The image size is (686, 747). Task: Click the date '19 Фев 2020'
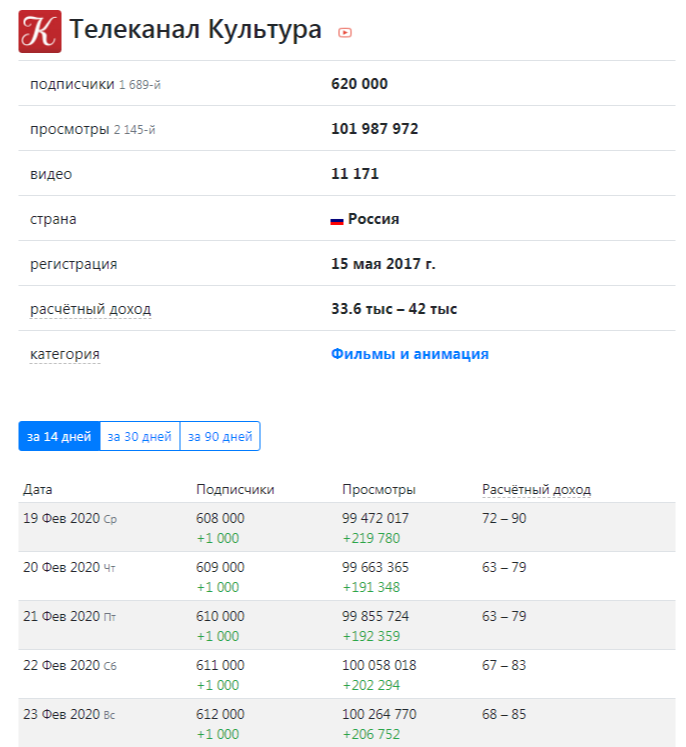(61, 518)
